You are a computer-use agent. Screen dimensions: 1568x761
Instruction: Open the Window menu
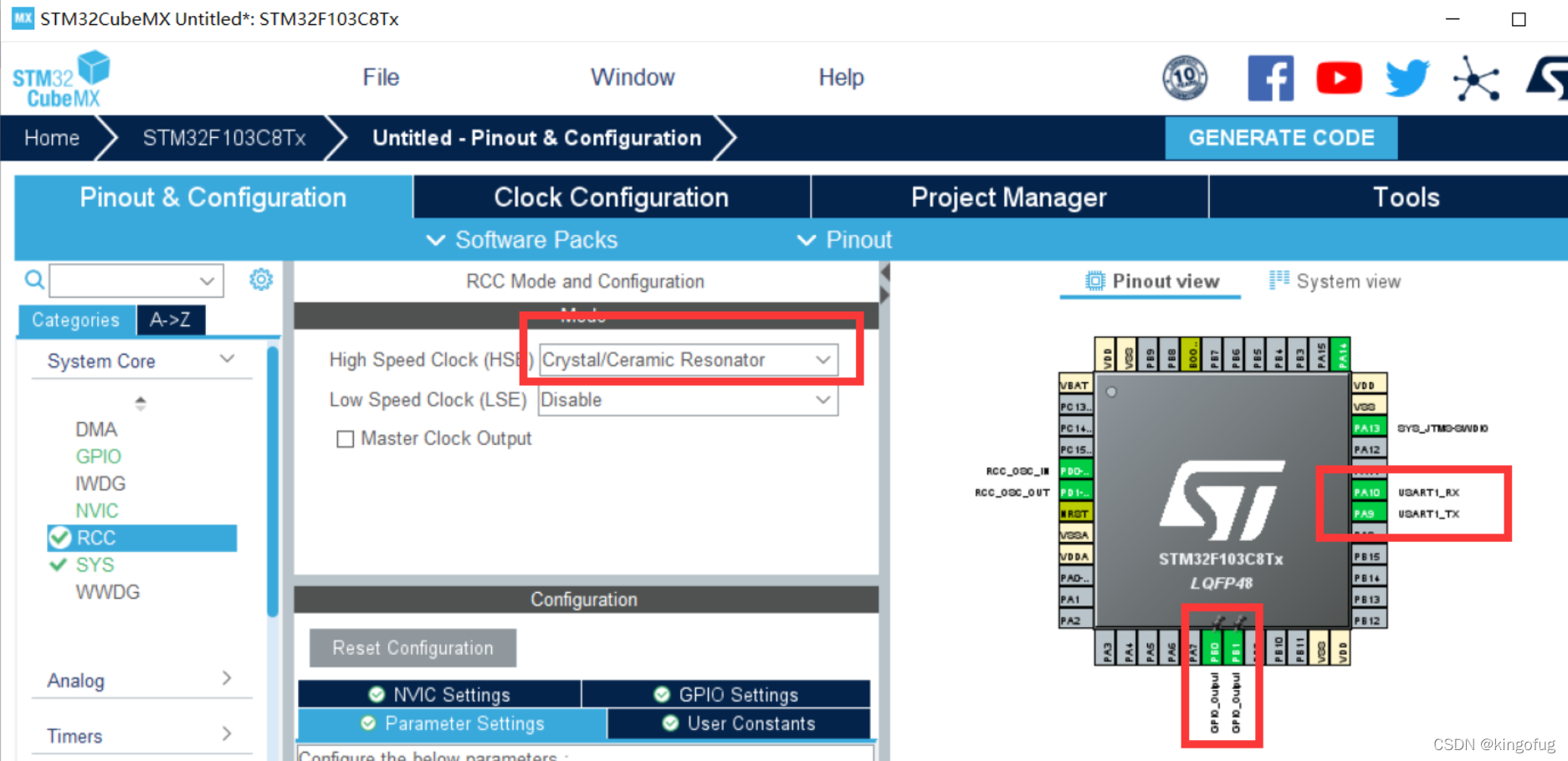tap(633, 78)
